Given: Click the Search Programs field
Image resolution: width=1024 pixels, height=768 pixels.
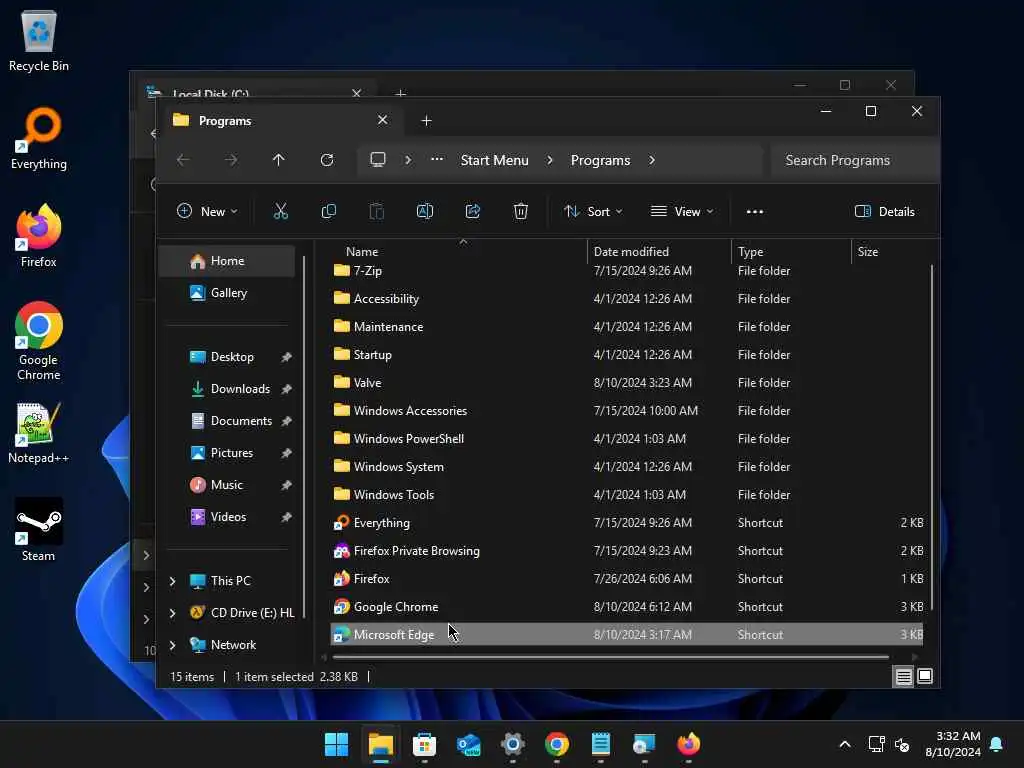Looking at the screenshot, I should [x=854, y=160].
